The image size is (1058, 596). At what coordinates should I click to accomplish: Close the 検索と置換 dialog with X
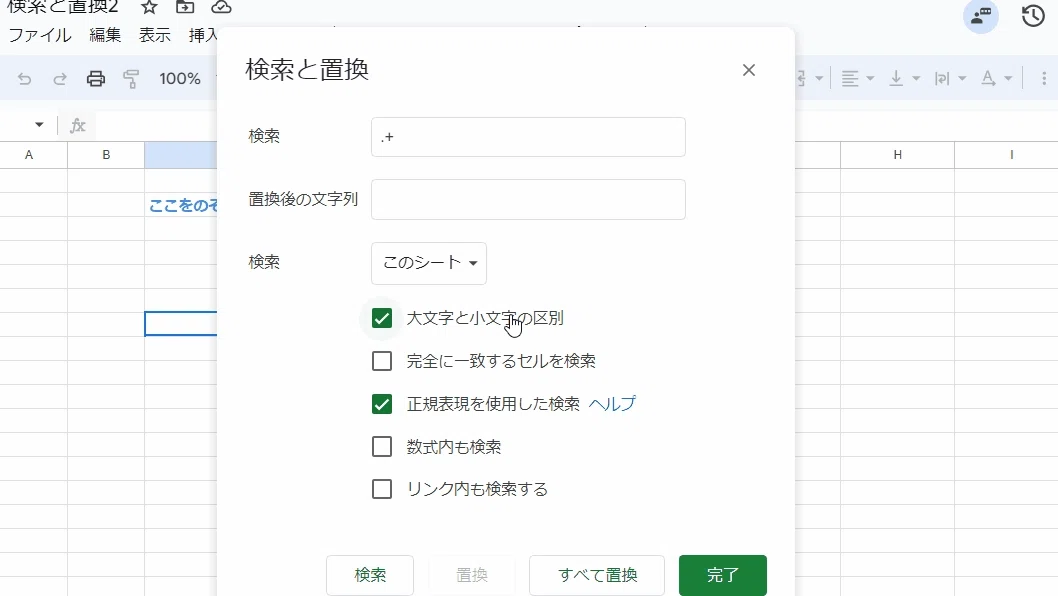pyautogui.click(x=748, y=70)
